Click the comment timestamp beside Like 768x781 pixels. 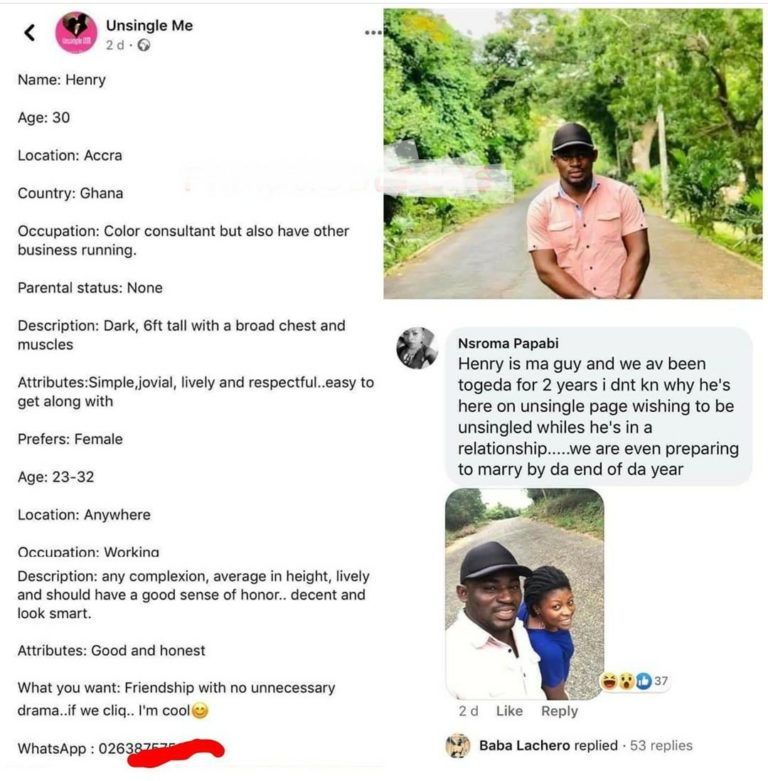468,711
